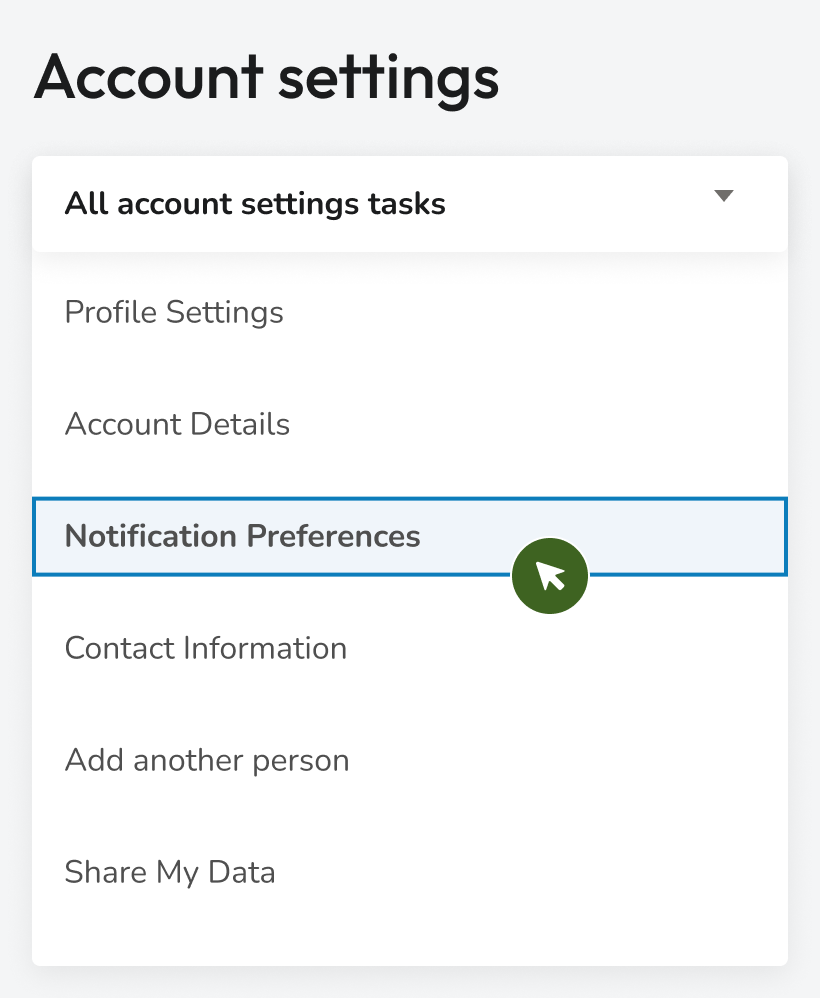Select Profile Settings from the list
This screenshot has height=998, width=820.
click(x=174, y=312)
